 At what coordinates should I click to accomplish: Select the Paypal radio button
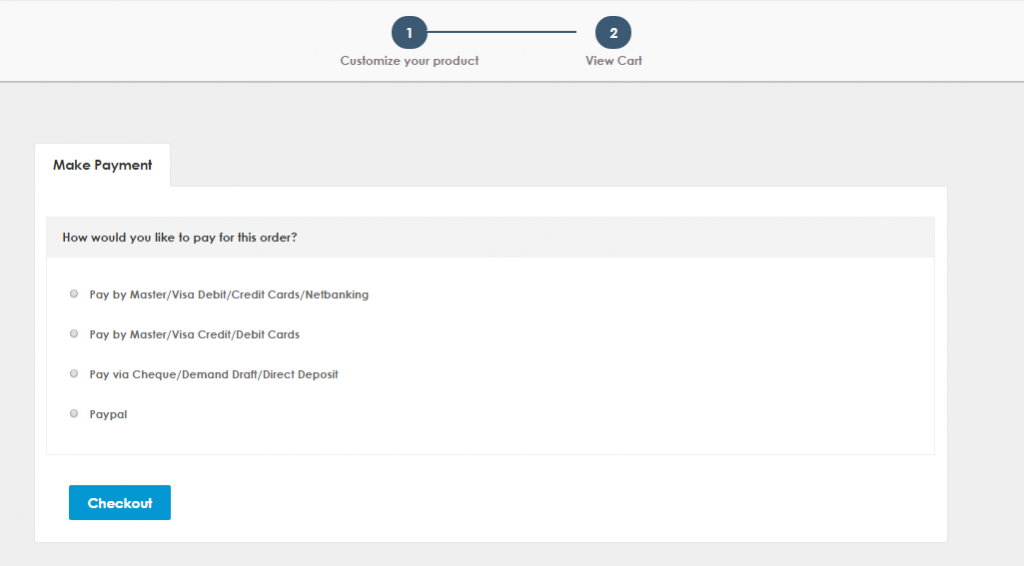click(x=74, y=413)
